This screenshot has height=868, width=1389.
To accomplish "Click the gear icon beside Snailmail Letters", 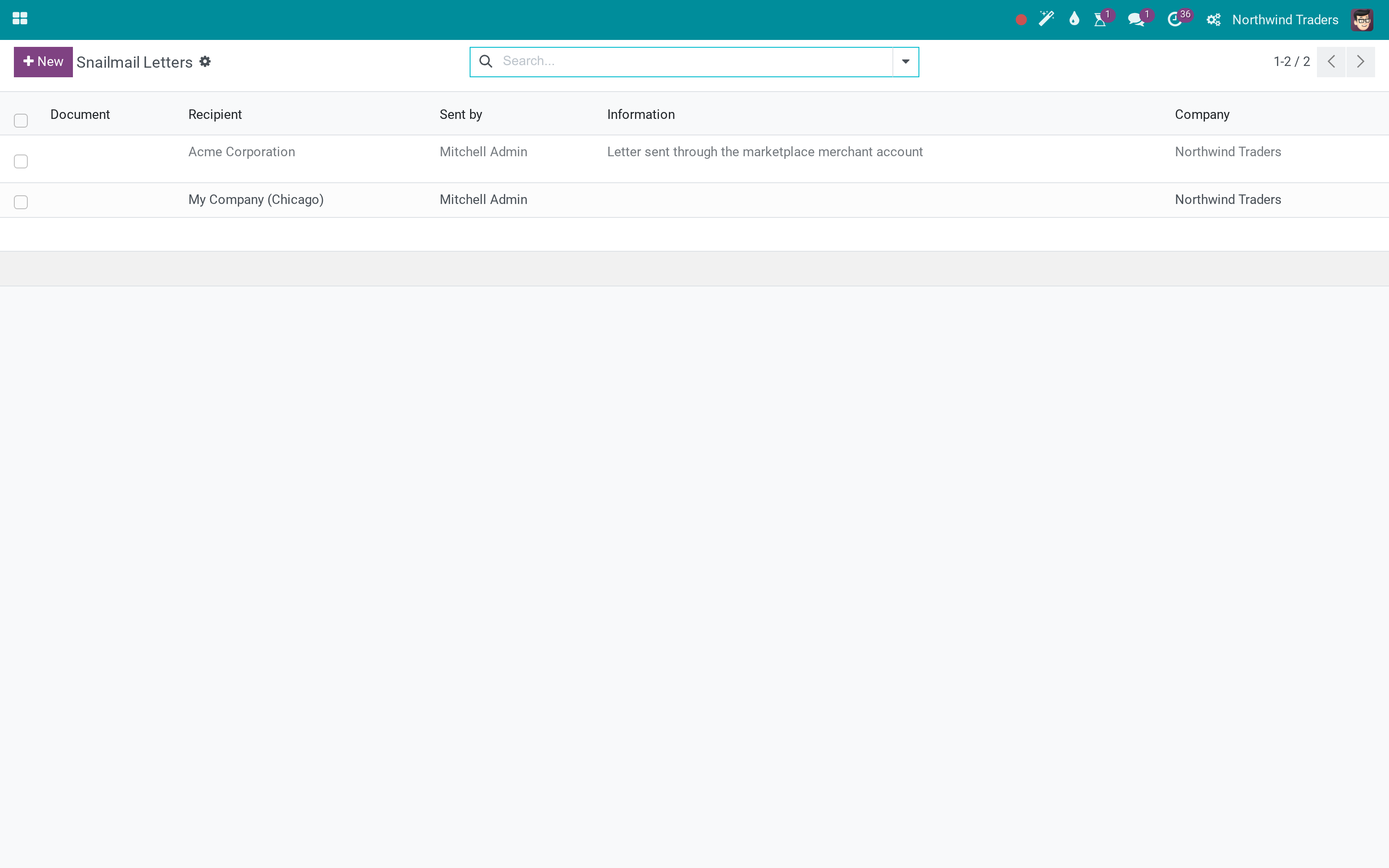I will (205, 62).
